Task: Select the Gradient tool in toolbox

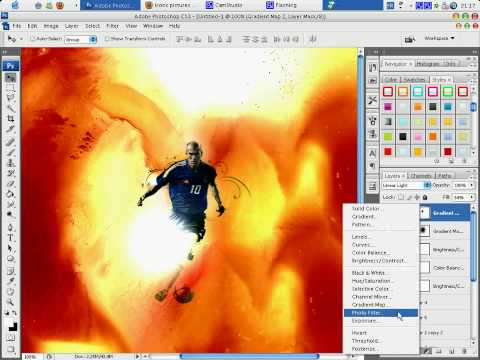Action: (11, 194)
